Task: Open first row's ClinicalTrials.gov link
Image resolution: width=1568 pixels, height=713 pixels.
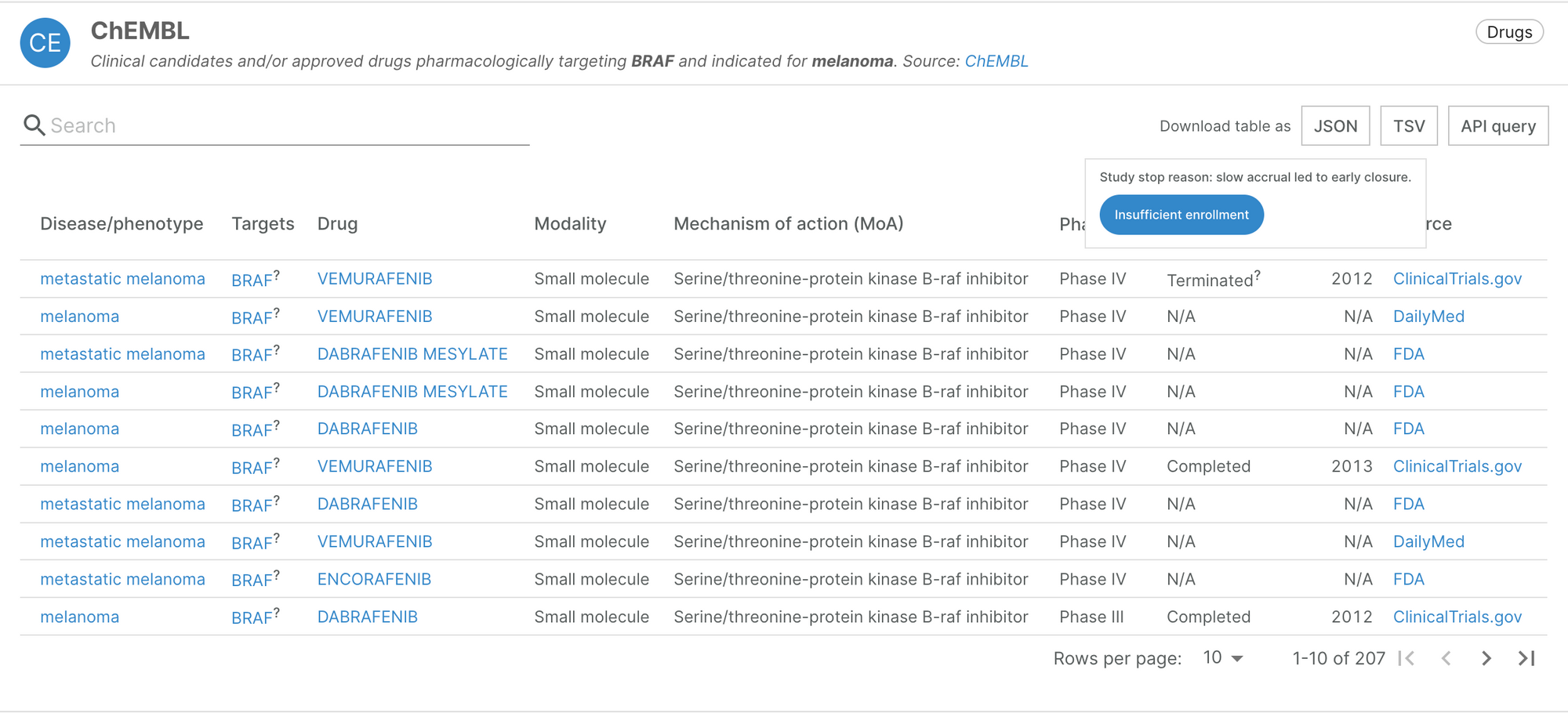Action: (1457, 279)
